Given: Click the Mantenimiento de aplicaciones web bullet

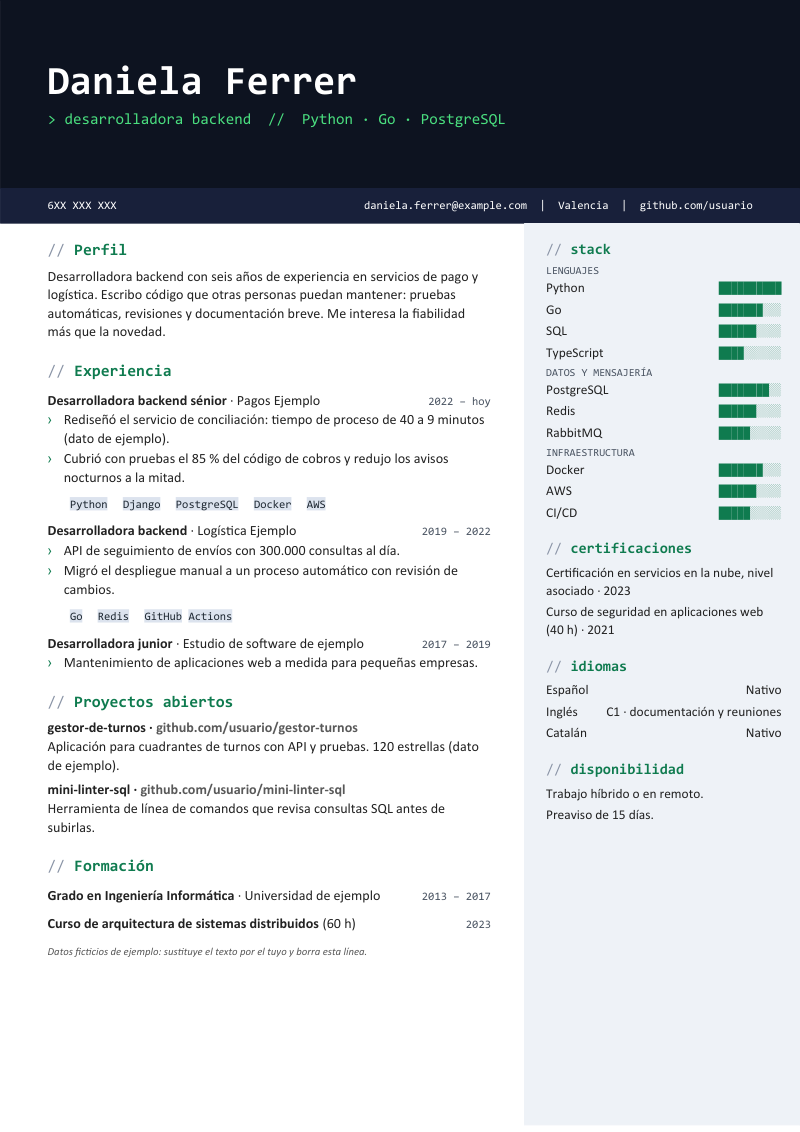Looking at the screenshot, I should click(x=271, y=663).
